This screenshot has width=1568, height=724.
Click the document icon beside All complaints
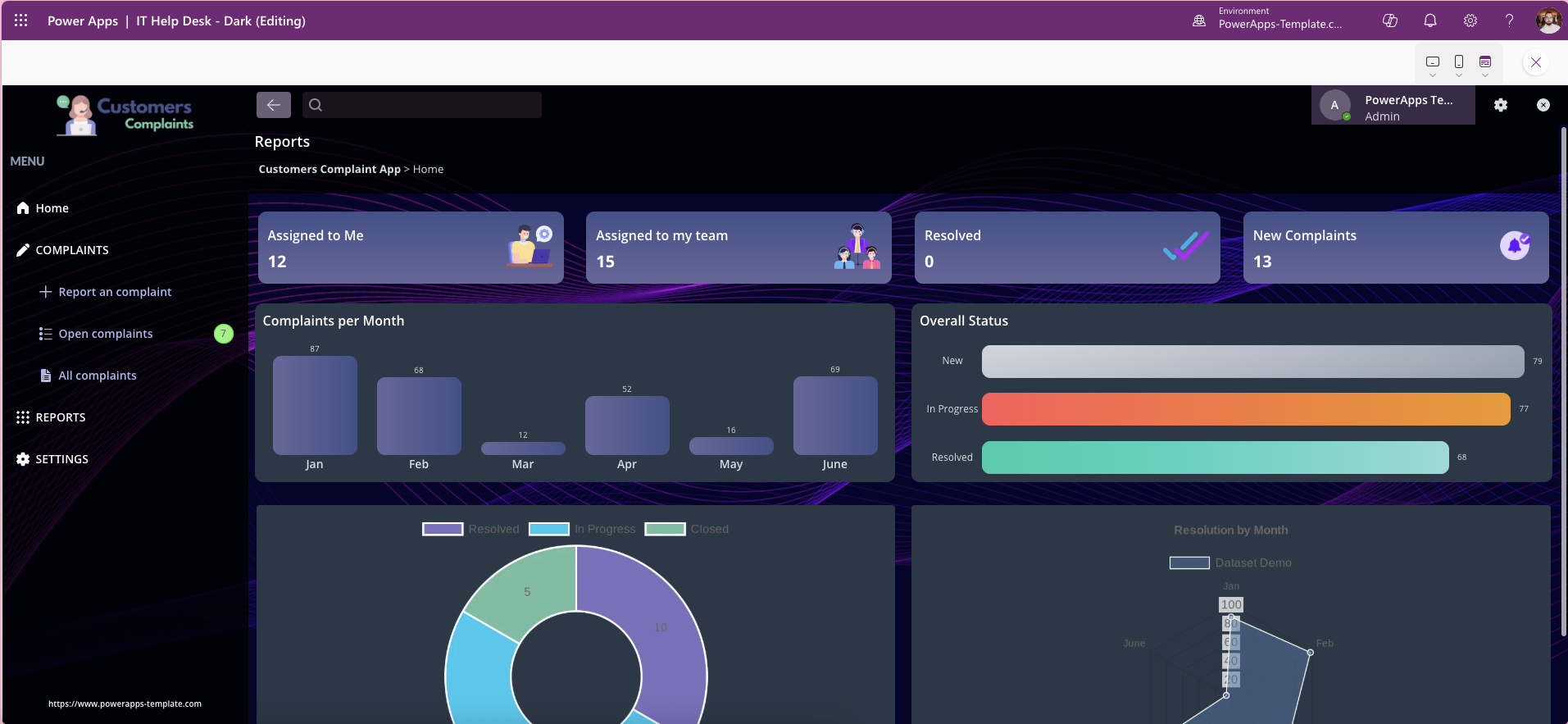pos(46,376)
